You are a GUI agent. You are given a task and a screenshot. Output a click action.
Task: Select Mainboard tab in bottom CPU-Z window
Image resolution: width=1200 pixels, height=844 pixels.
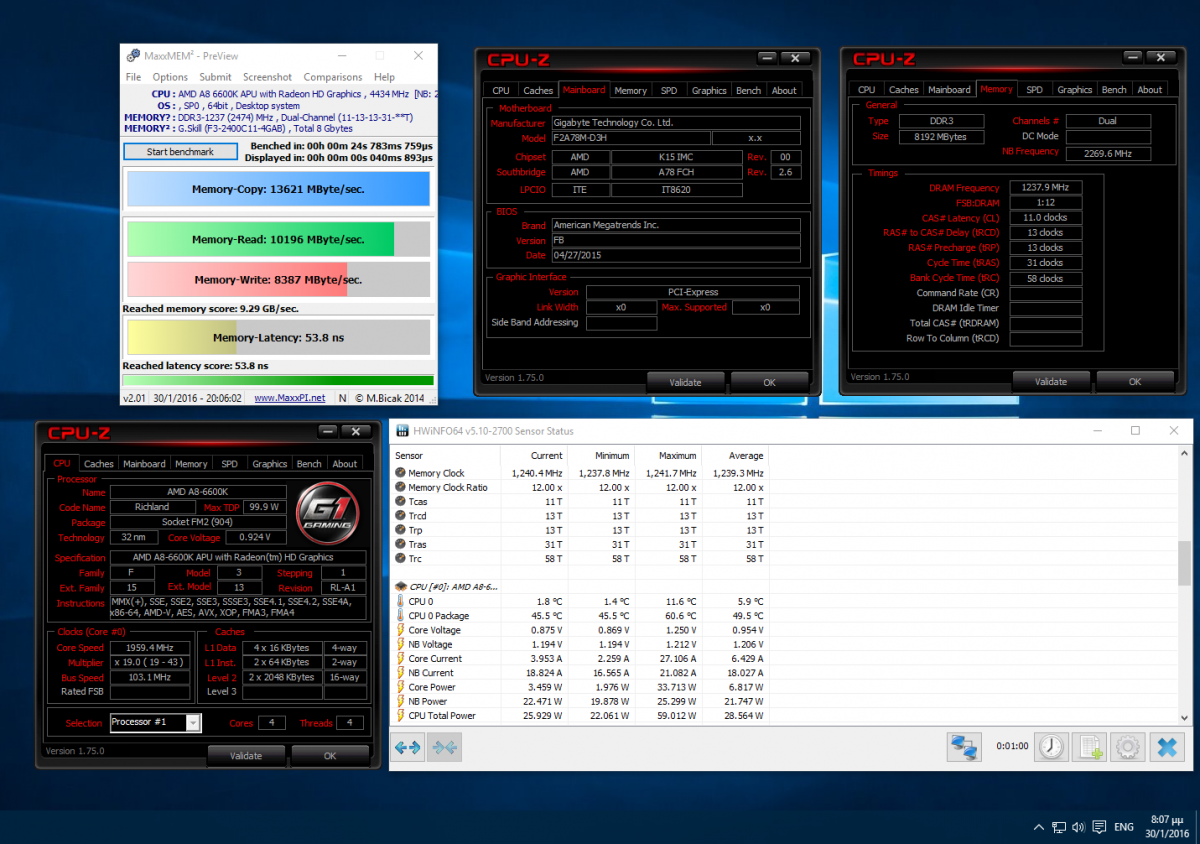click(x=145, y=464)
